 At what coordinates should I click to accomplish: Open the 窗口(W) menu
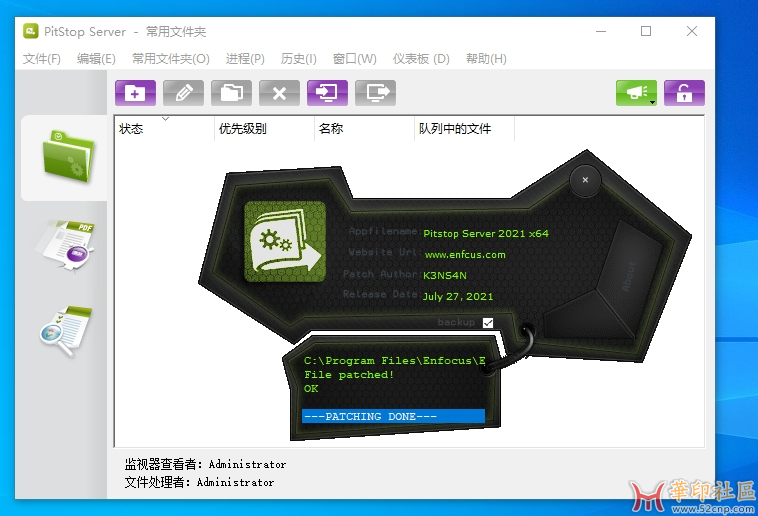tap(355, 59)
